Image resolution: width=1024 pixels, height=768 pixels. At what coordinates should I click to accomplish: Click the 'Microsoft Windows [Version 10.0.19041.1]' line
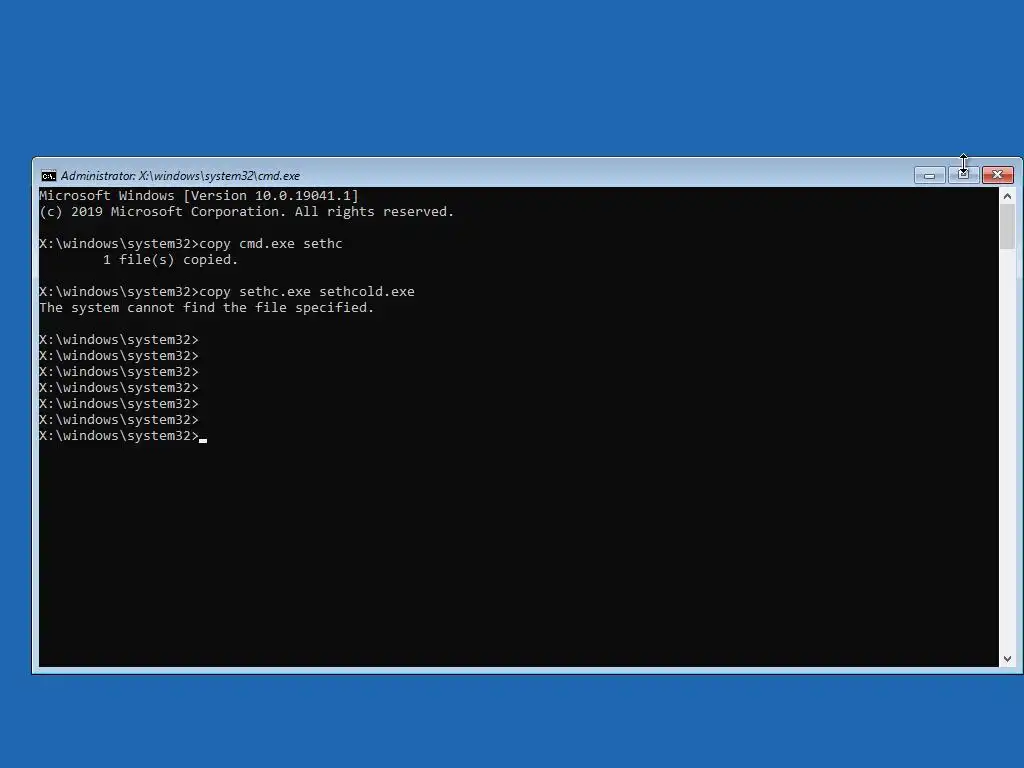199,195
